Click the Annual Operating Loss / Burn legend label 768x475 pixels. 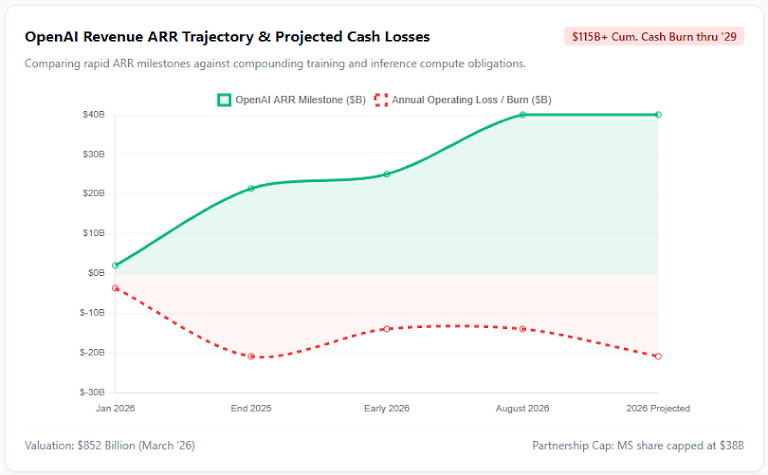pyautogui.click(x=471, y=100)
